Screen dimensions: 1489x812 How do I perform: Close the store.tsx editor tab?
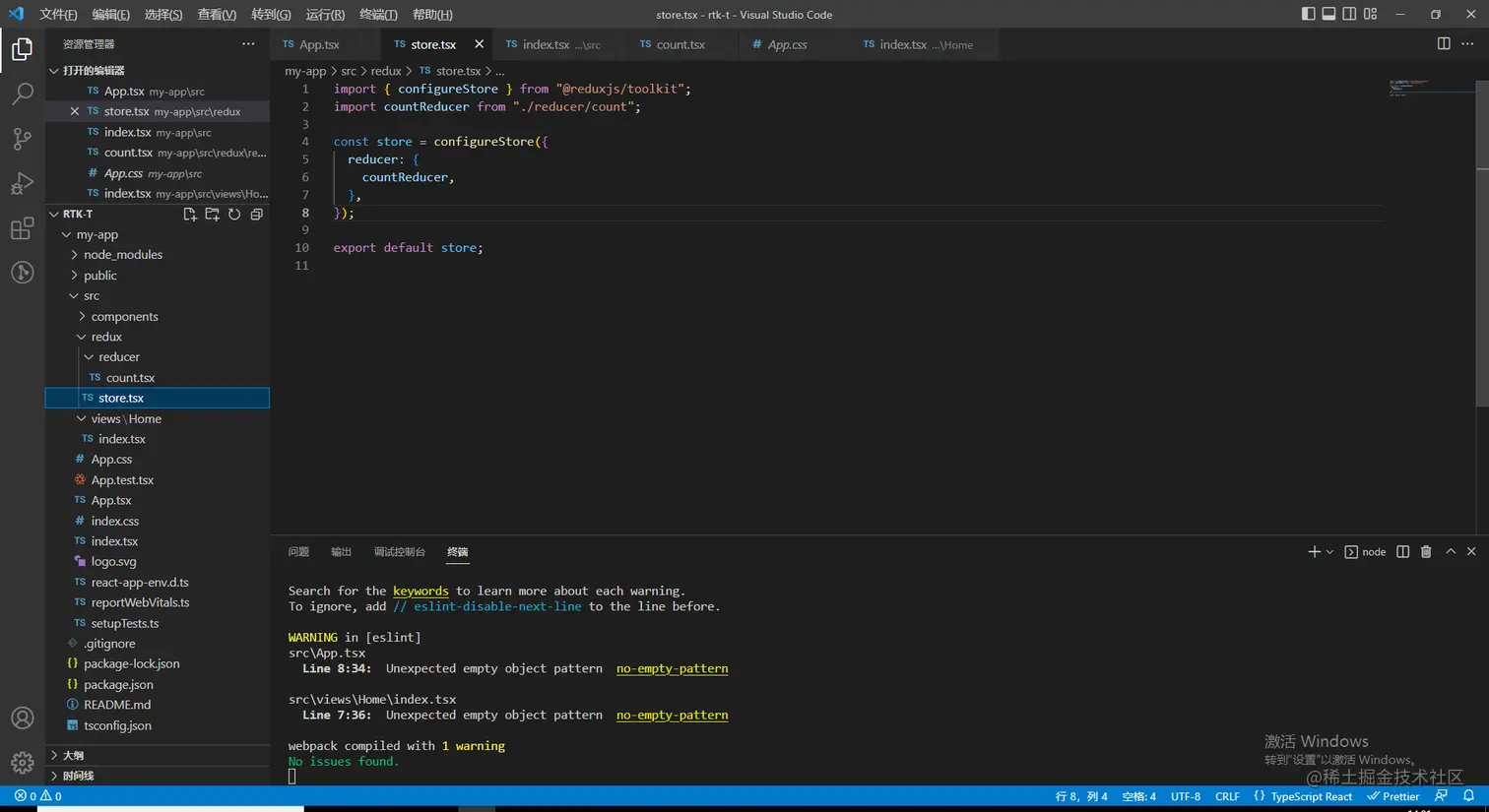(480, 44)
